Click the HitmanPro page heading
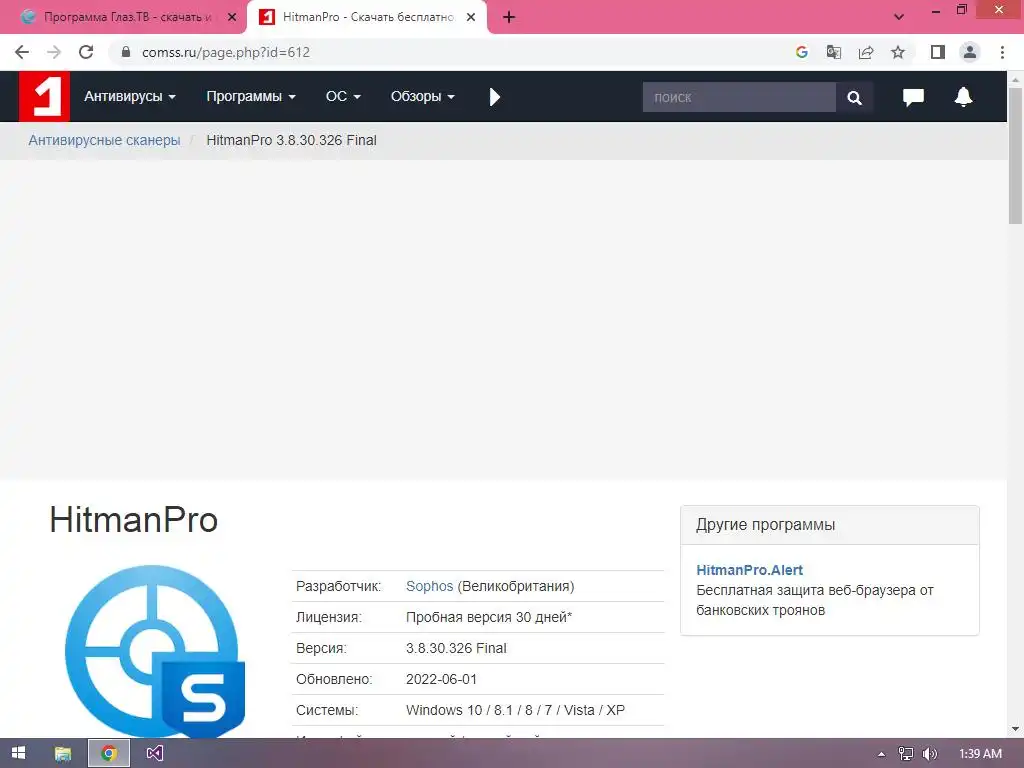Screen dimensions: 1024x768 pos(134,520)
